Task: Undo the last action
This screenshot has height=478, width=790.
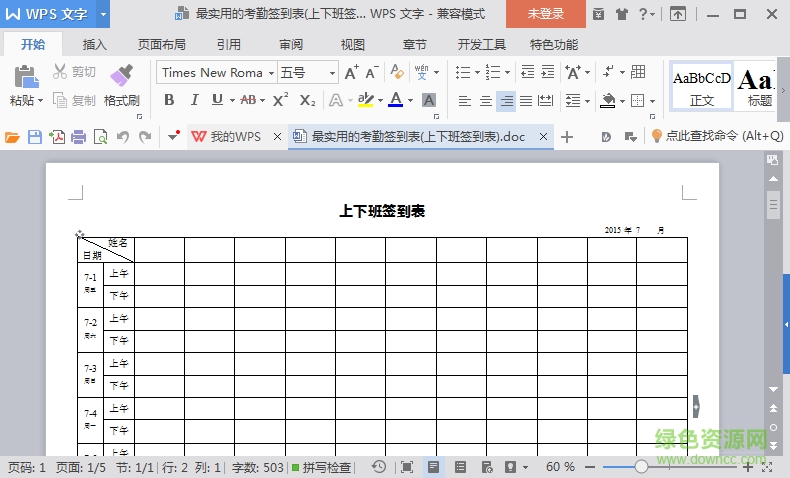Action: pos(122,136)
